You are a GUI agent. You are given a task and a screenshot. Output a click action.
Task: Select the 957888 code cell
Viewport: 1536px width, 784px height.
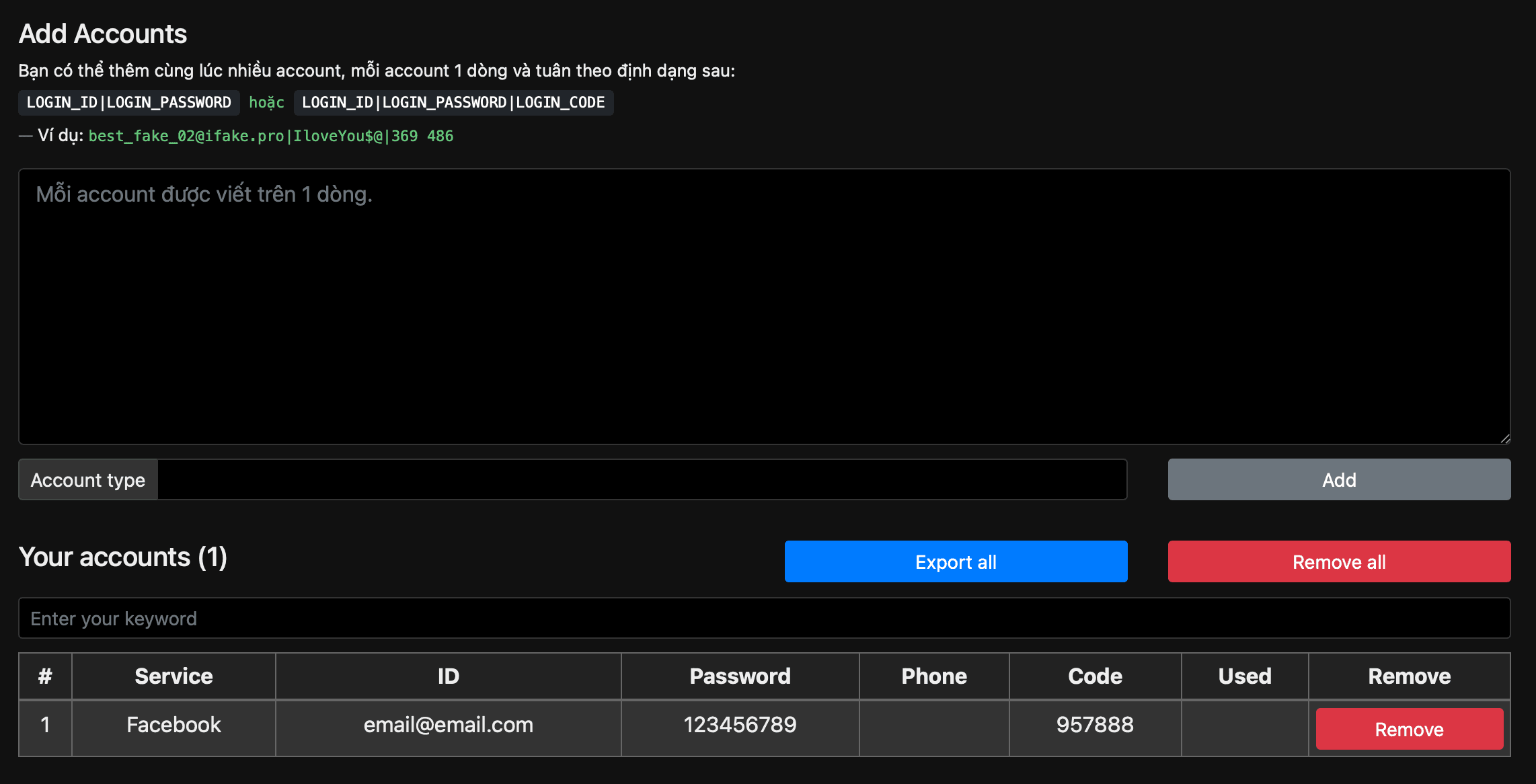coord(1095,725)
